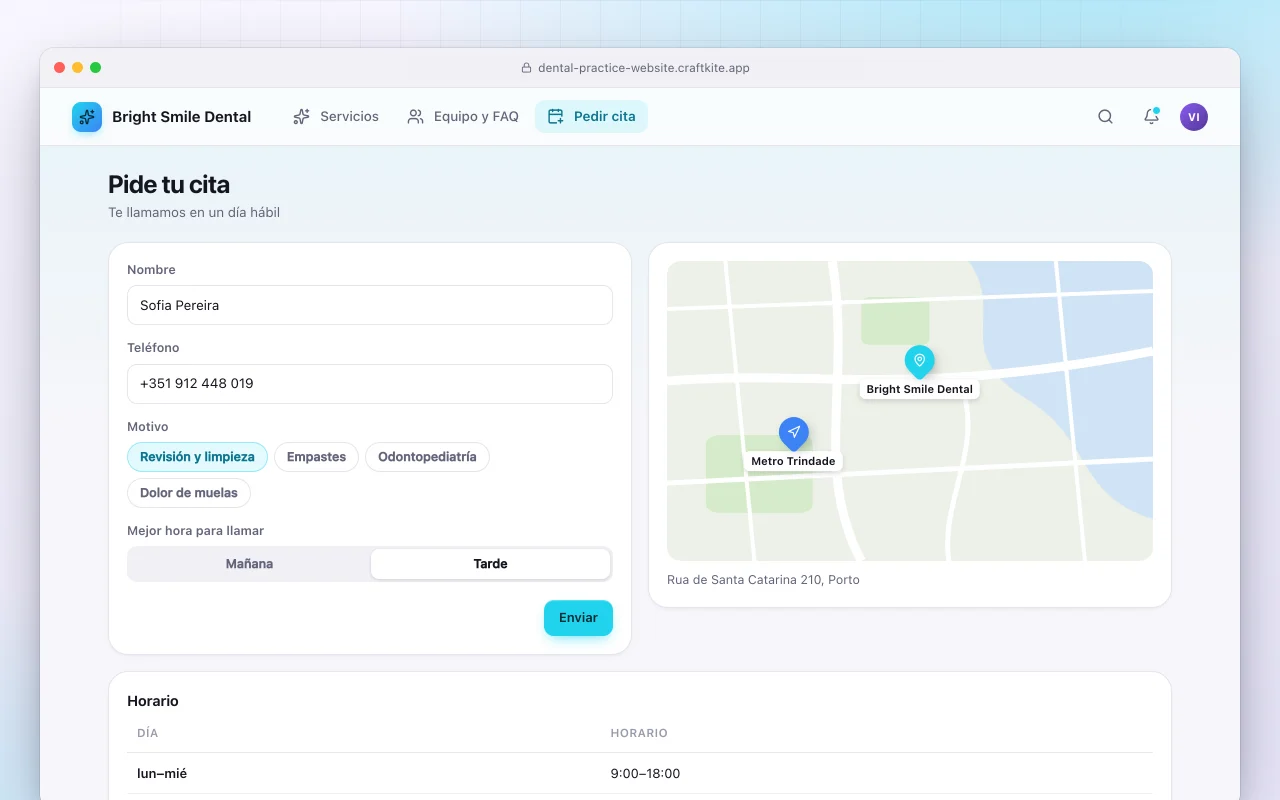This screenshot has width=1280, height=800.
Task: Click the Bright Smile Dental map pin
Action: 919,362
